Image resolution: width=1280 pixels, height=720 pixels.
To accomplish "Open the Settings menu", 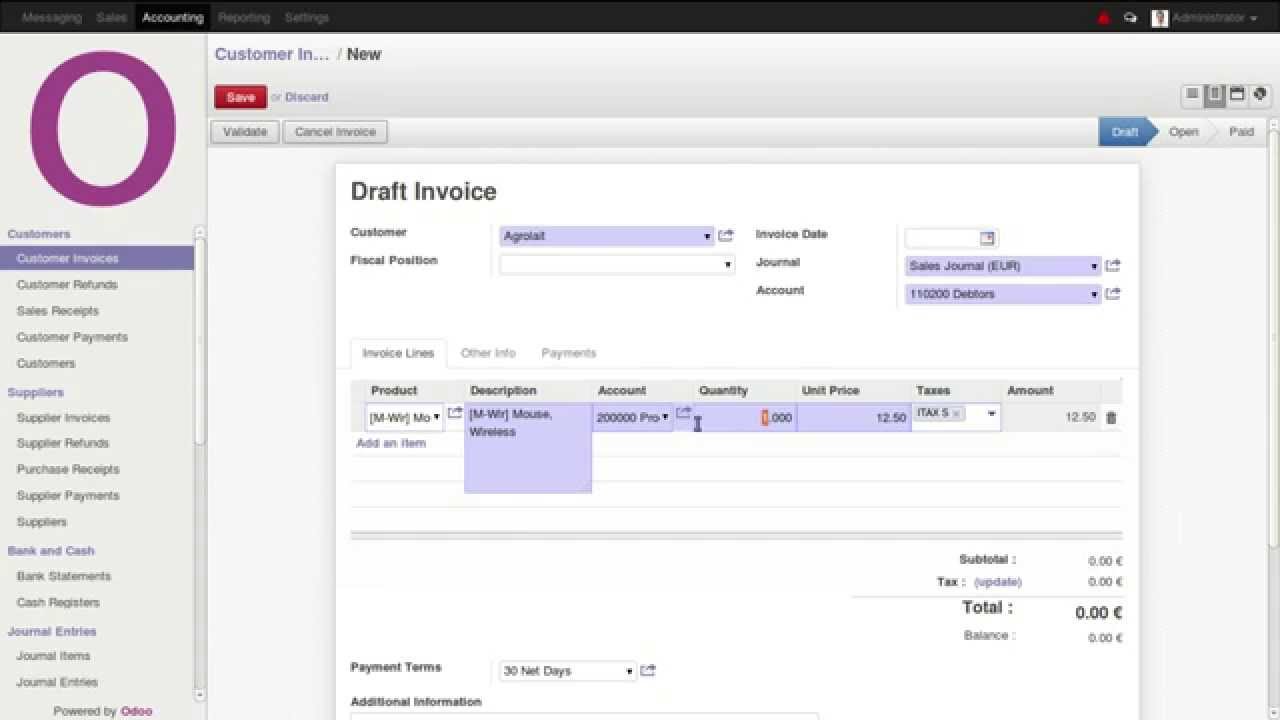I will tap(306, 18).
